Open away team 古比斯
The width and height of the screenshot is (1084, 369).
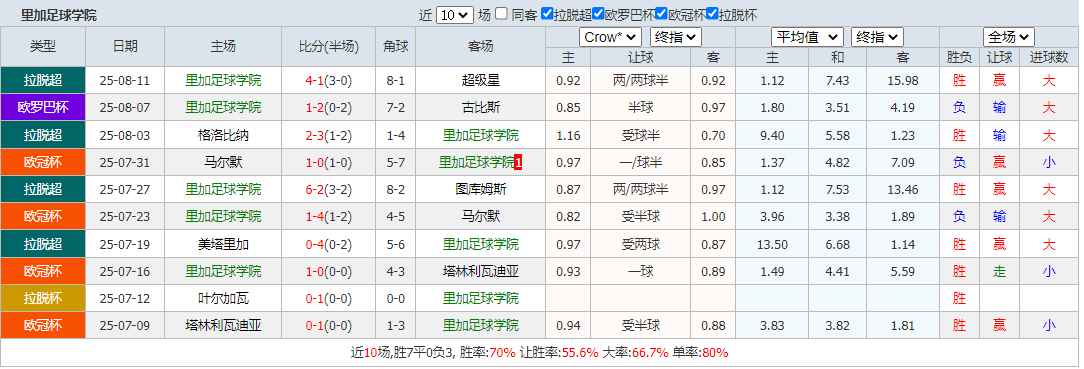[x=480, y=108]
